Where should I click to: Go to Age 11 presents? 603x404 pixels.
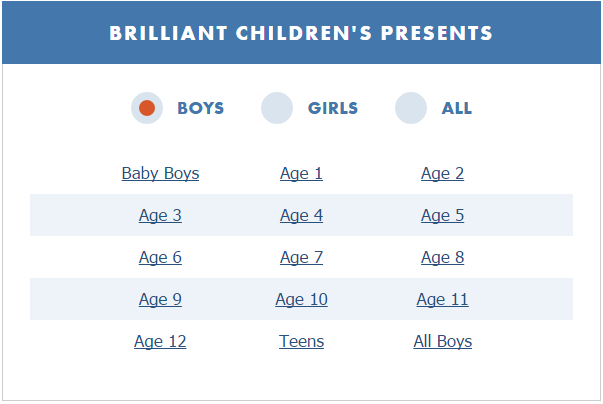click(442, 299)
